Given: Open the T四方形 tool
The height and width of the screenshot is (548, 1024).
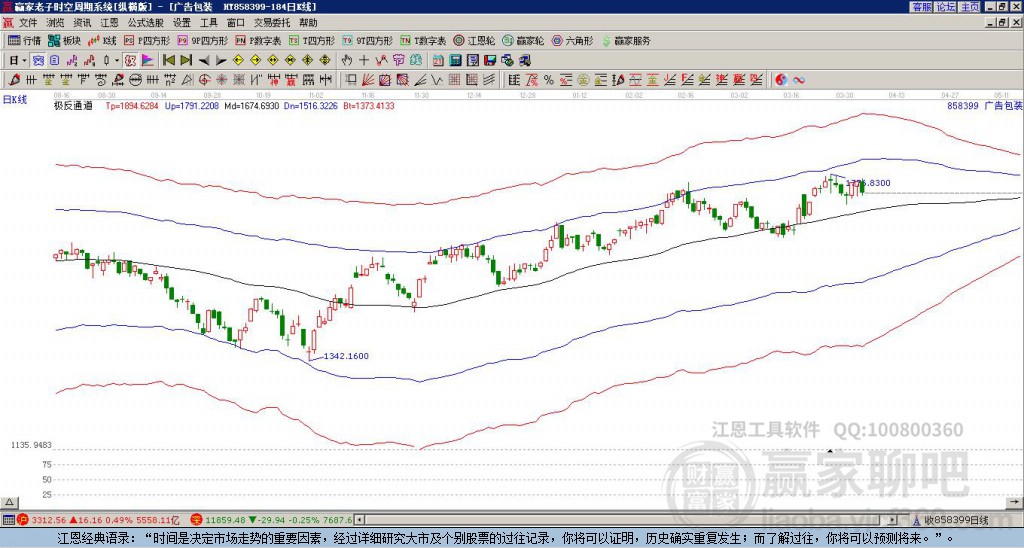Looking at the screenshot, I should pyautogui.click(x=312, y=40).
